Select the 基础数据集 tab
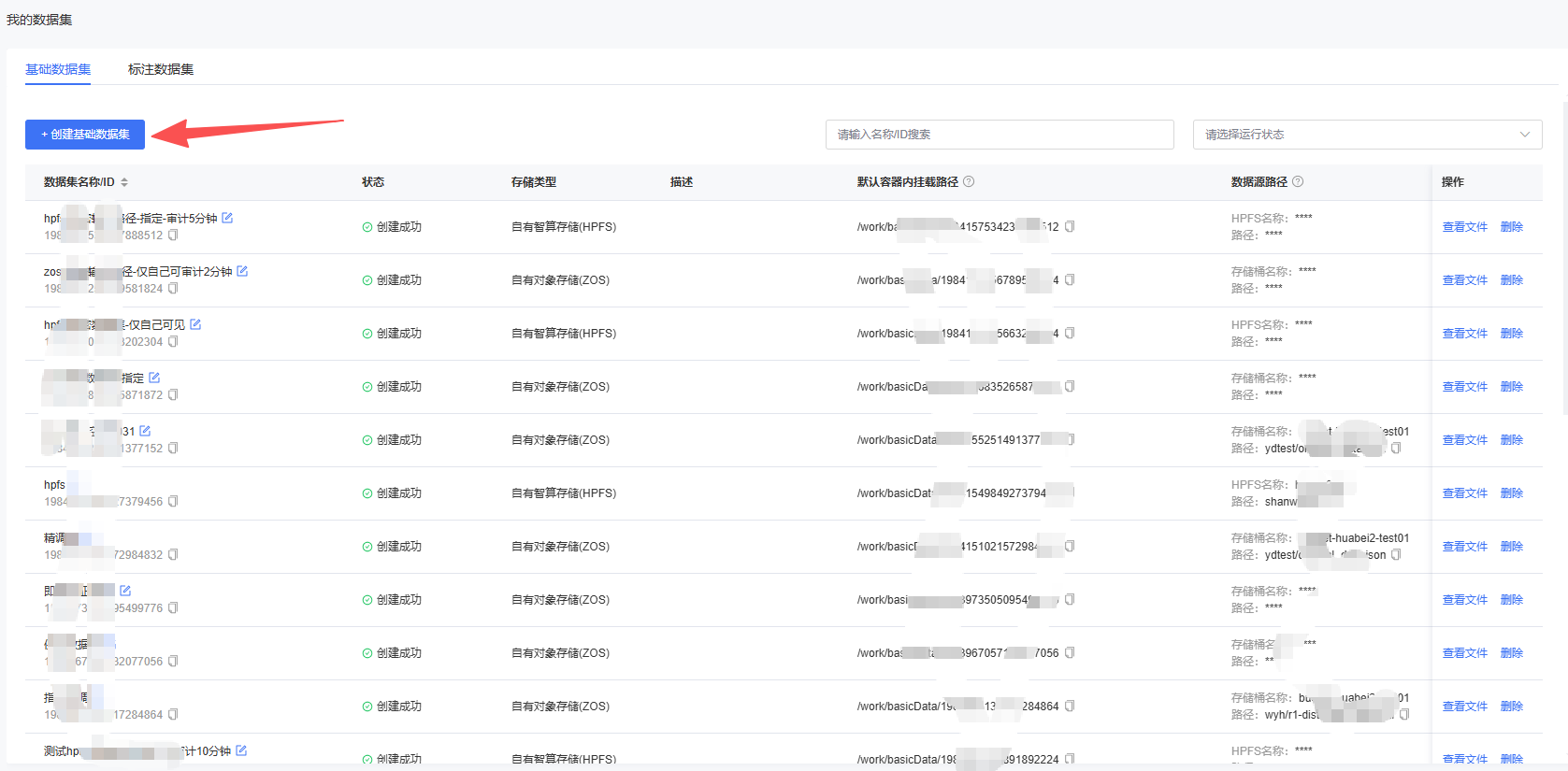Screen dimensions: 1568x771 [58, 69]
